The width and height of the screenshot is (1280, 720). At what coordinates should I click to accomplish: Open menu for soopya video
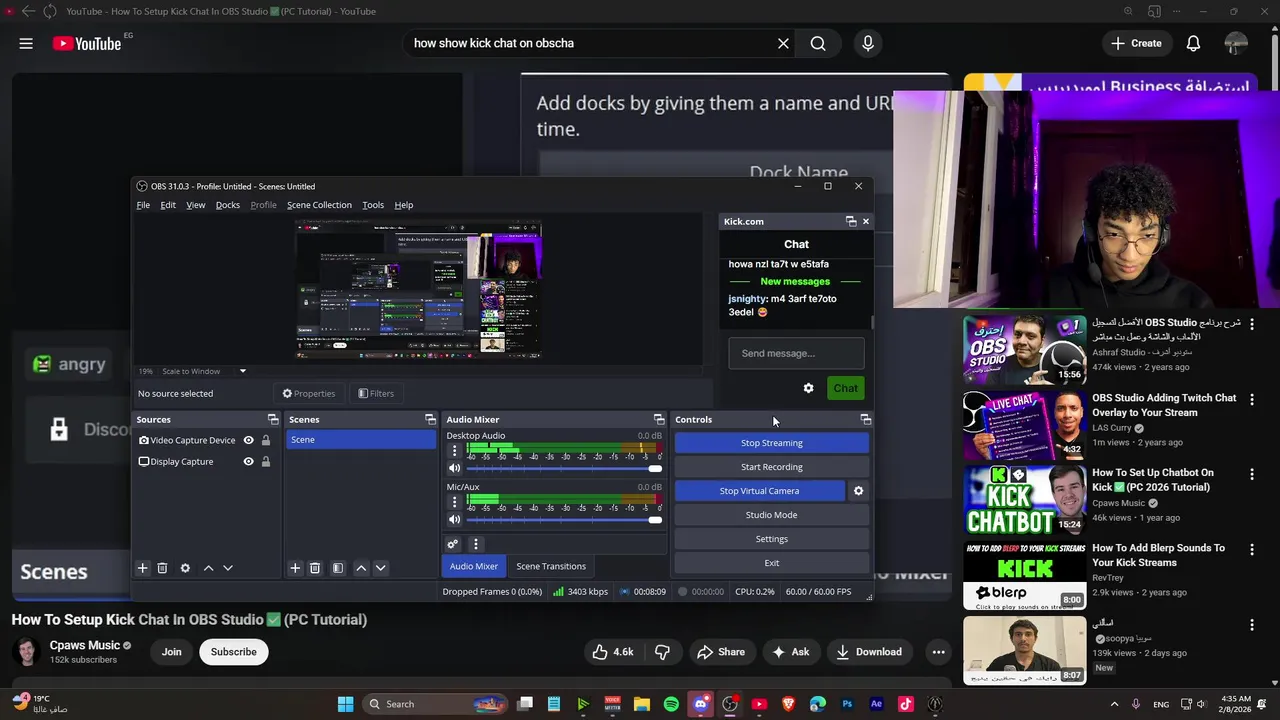tap(1251, 625)
